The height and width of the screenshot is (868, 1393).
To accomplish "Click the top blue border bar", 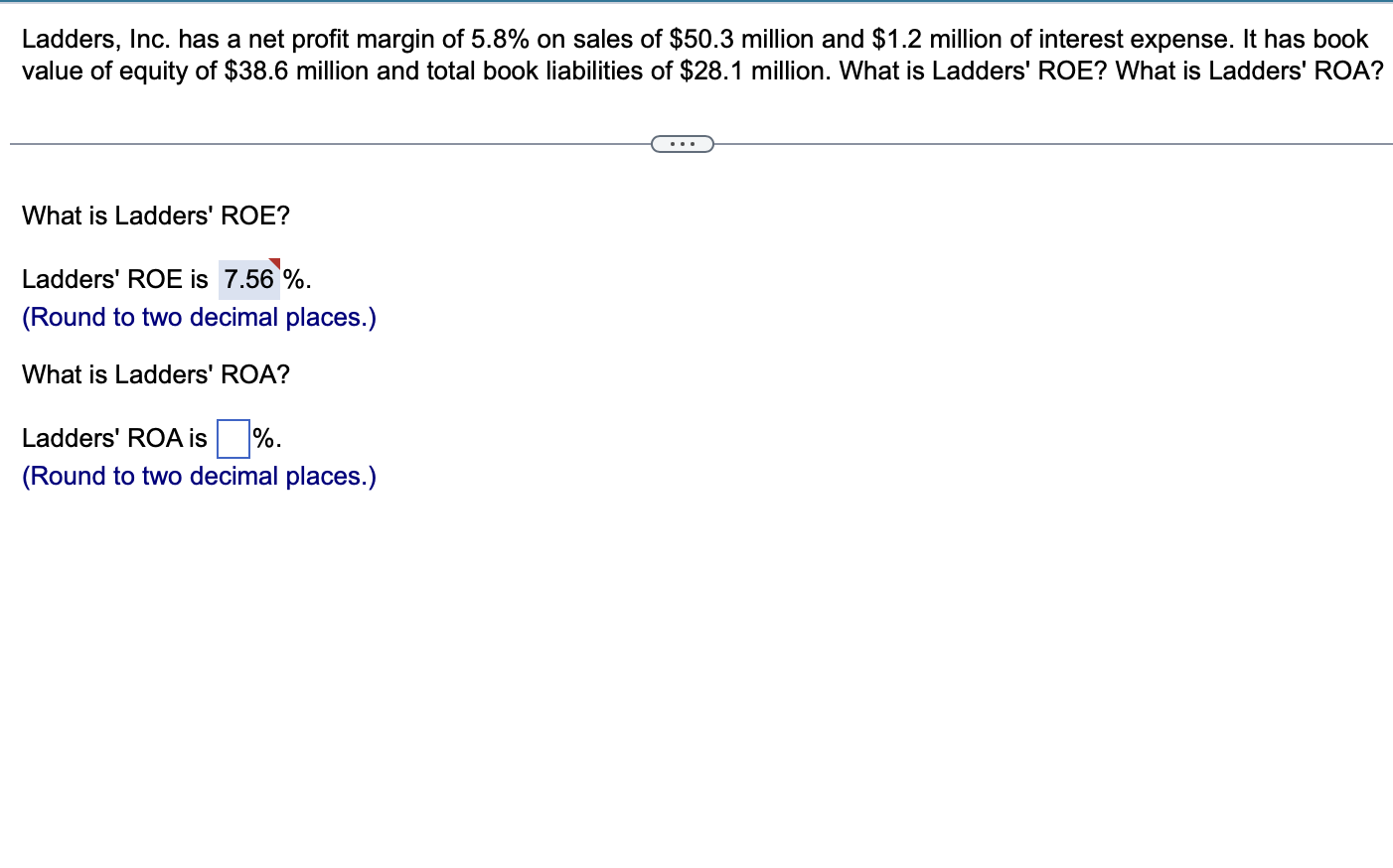I will pos(696,3).
